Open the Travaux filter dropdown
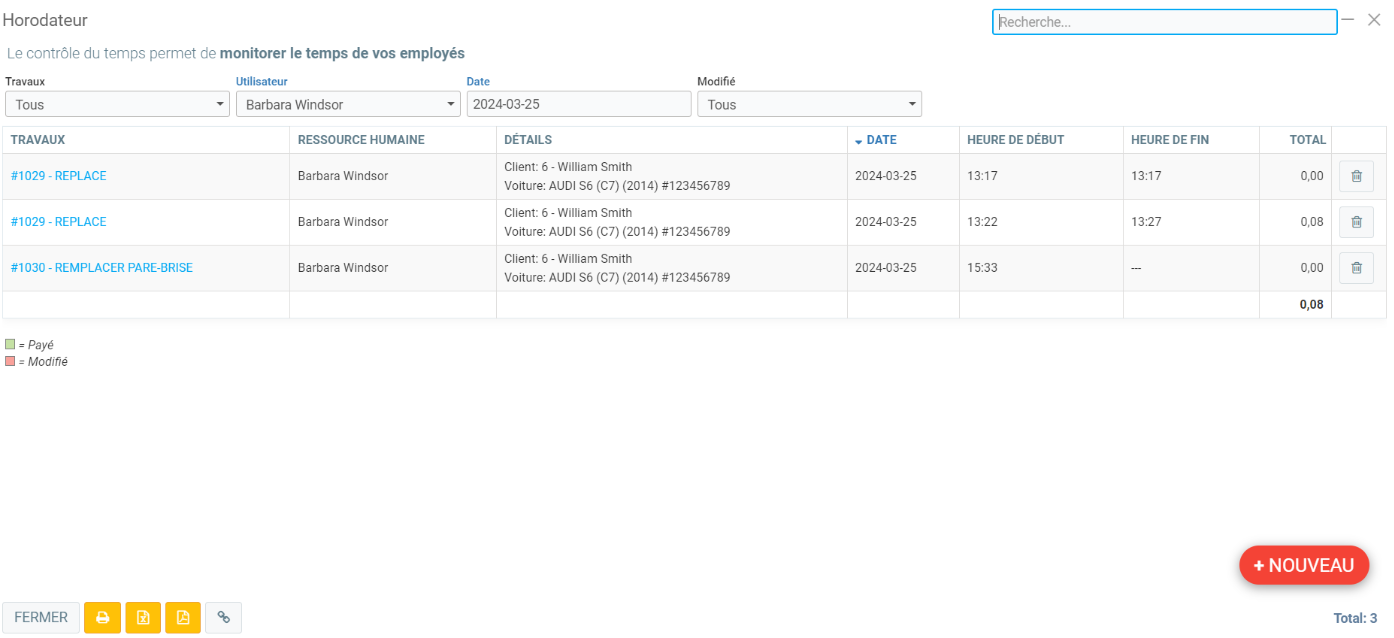The height and width of the screenshot is (638, 1394). (x=117, y=104)
